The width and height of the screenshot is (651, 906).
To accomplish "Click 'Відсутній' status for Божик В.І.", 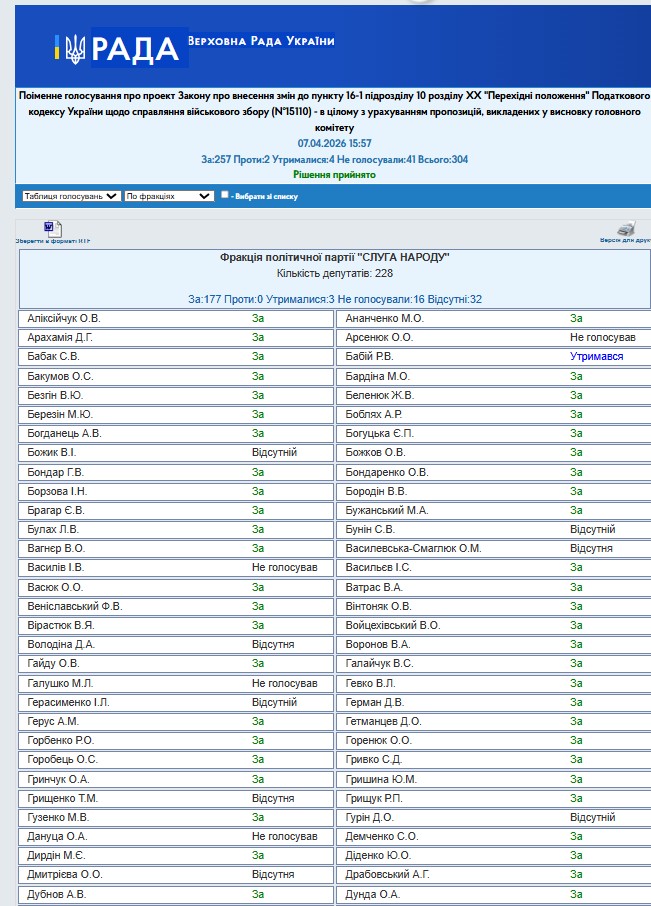I will (274, 452).
